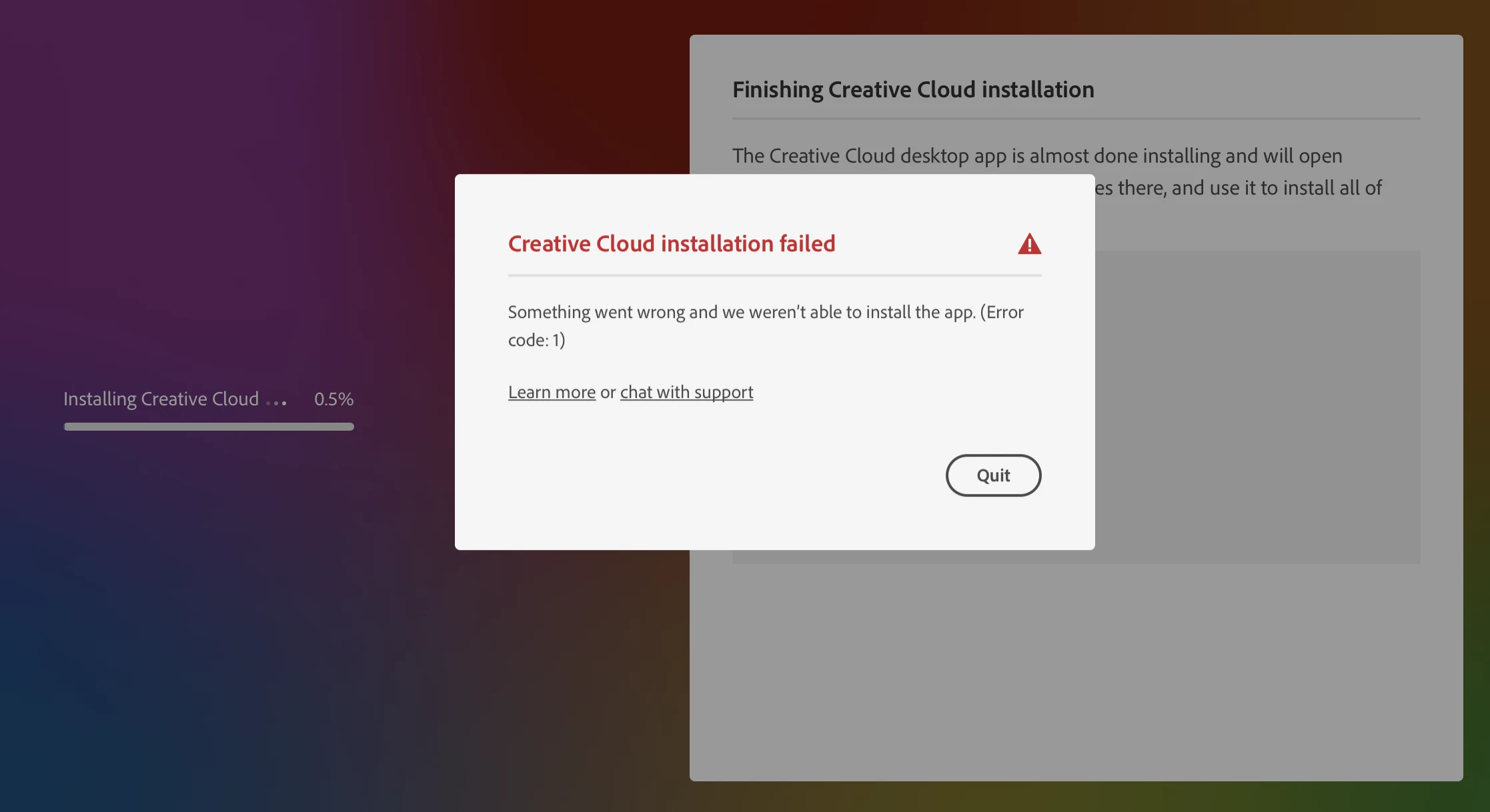Click empty space left of Quit button
1490x812 pixels.
(x=734, y=475)
